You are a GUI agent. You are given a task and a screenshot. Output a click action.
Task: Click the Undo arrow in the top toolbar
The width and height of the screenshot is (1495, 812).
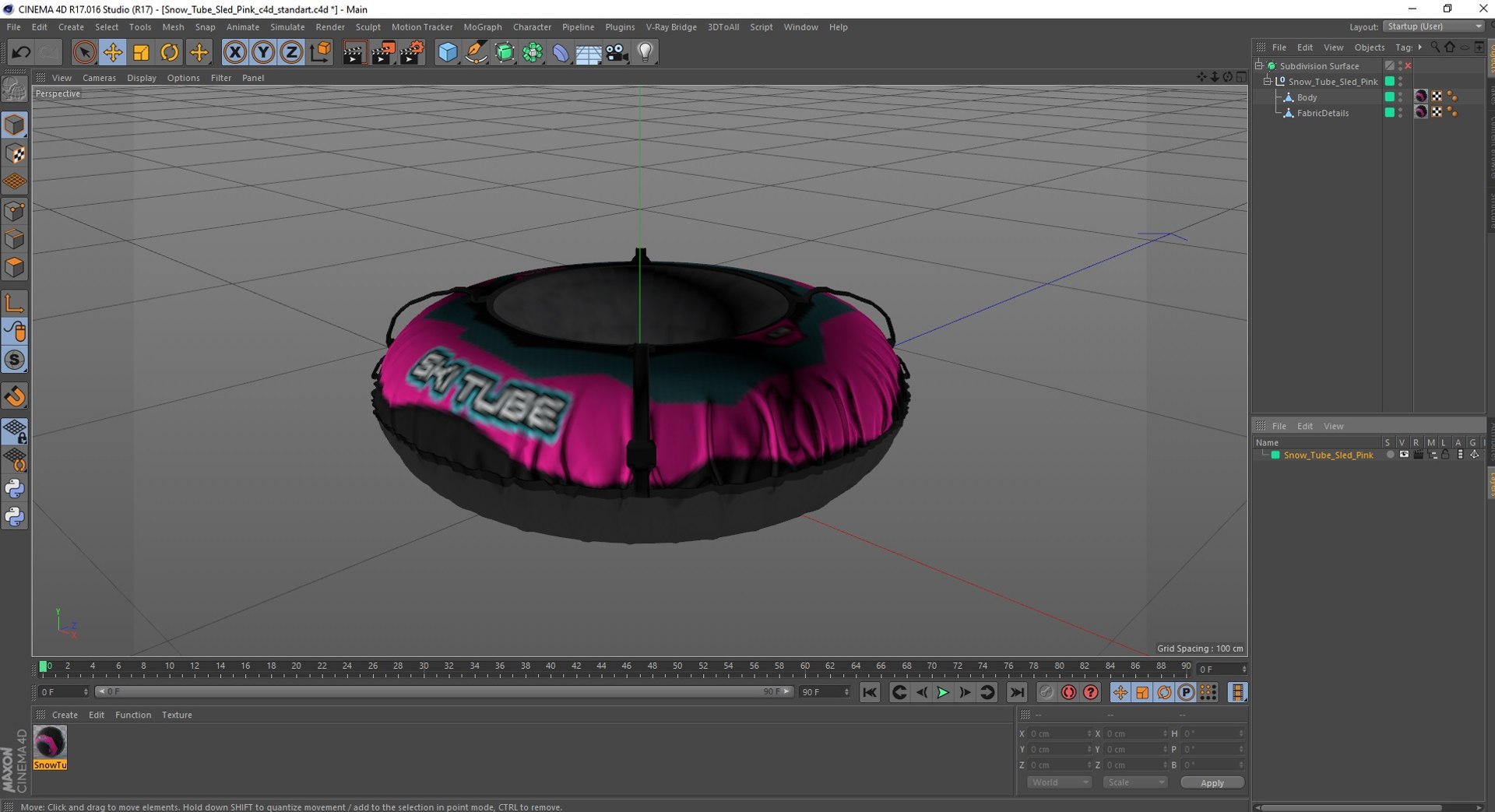pyautogui.click(x=21, y=52)
